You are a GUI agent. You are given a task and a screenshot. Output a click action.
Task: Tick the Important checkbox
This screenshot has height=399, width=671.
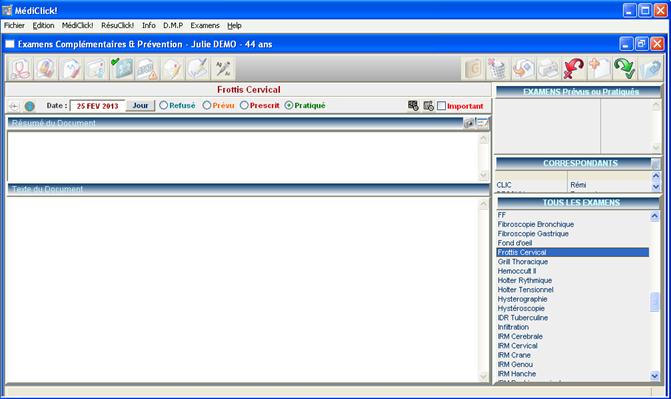click(x=442, y=106)
